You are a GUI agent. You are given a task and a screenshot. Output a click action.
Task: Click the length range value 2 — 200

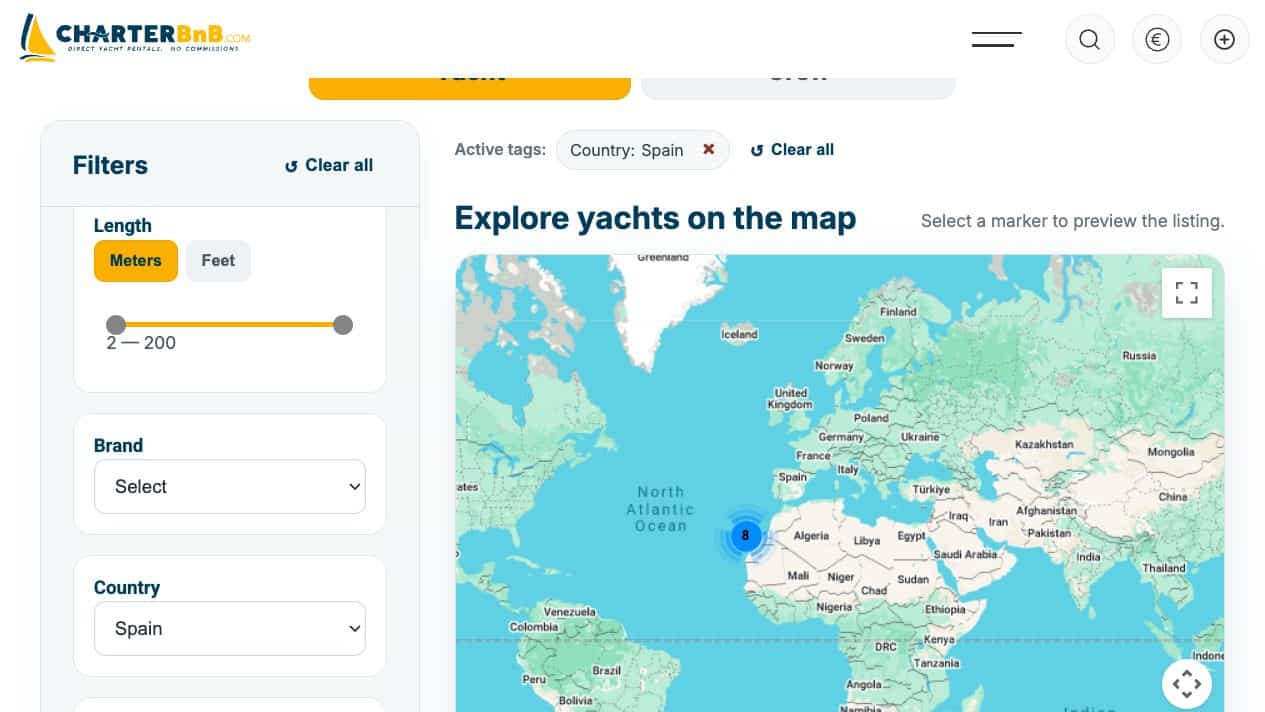pyautogui.click(x=141, y=343)
